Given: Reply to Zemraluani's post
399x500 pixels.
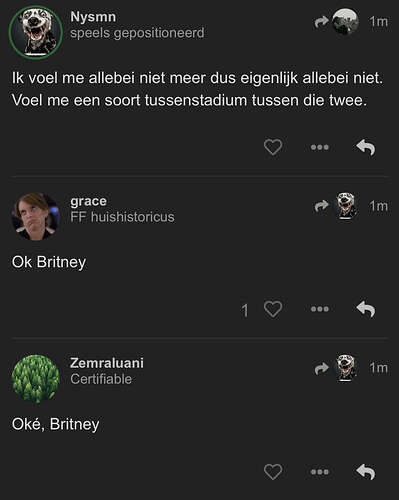Looking at the screenshot, I should tap(366, 472).
